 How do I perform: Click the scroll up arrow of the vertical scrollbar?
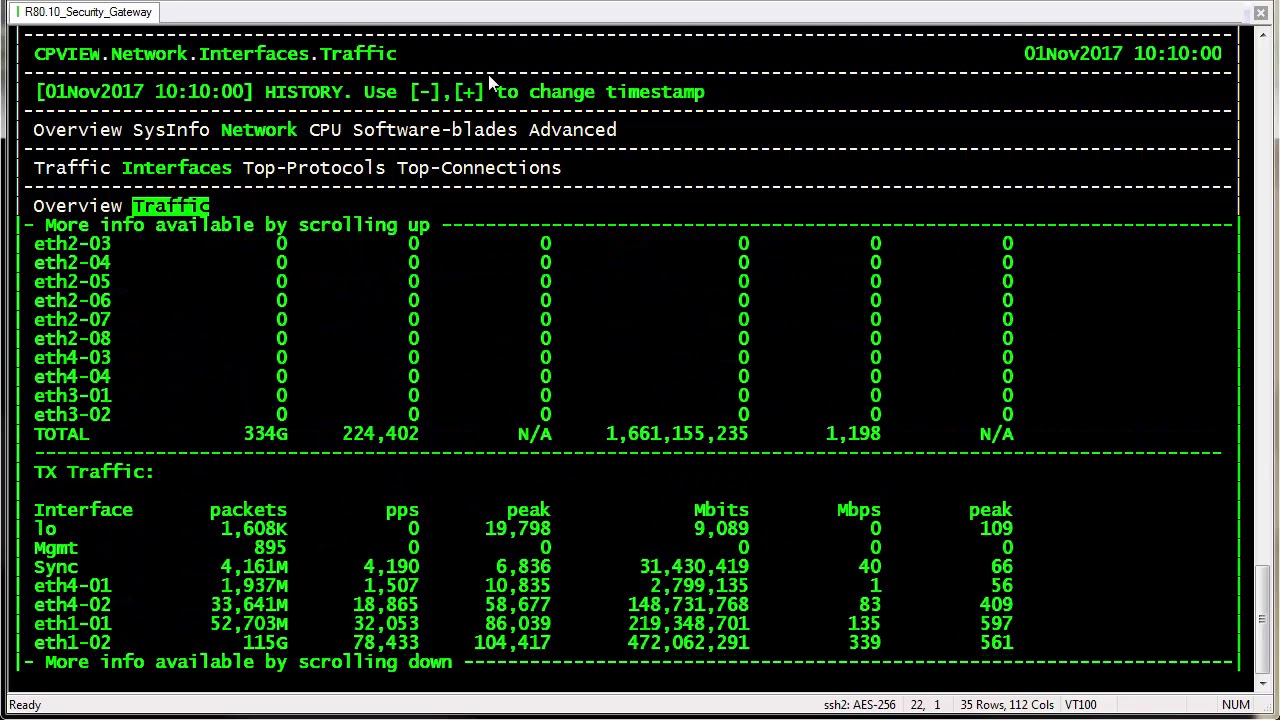[x=1264, y=37]
